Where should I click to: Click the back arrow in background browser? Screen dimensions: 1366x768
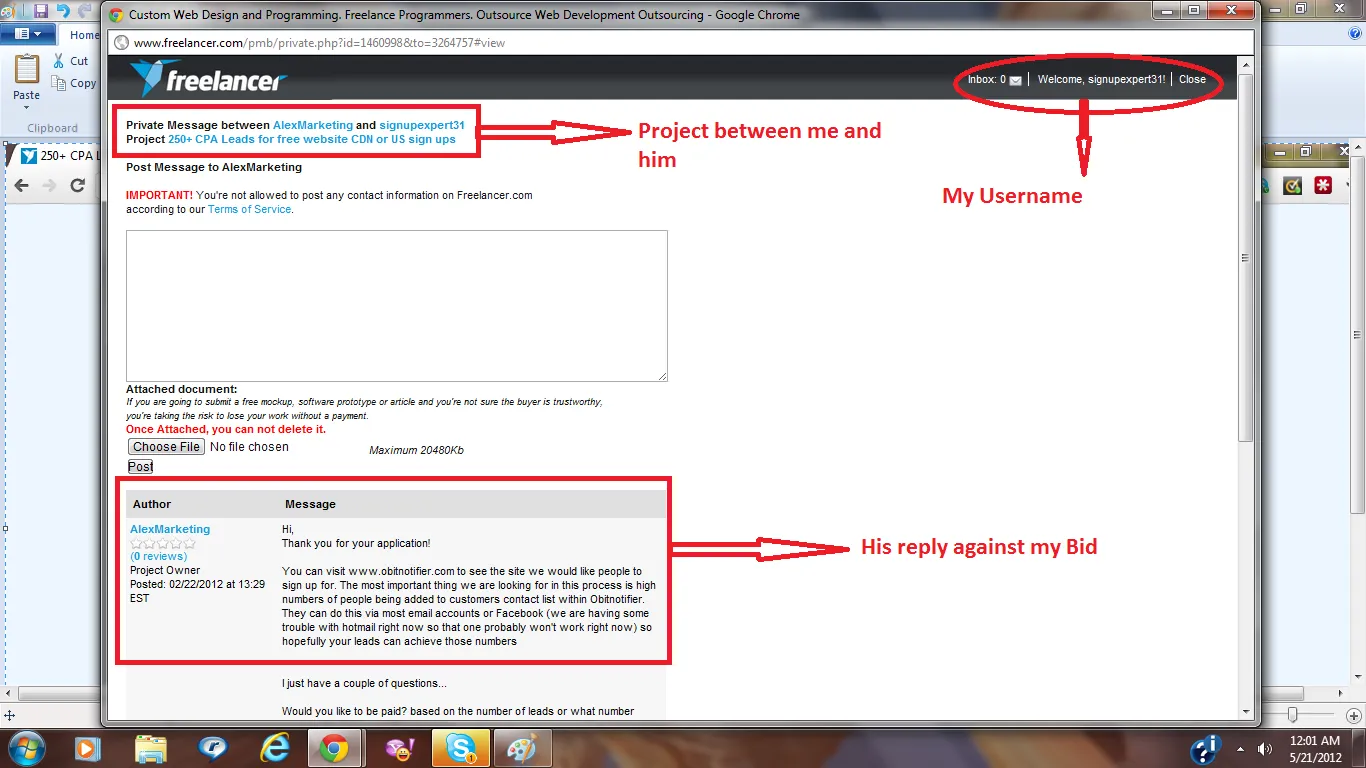click(x=22, y=185)
